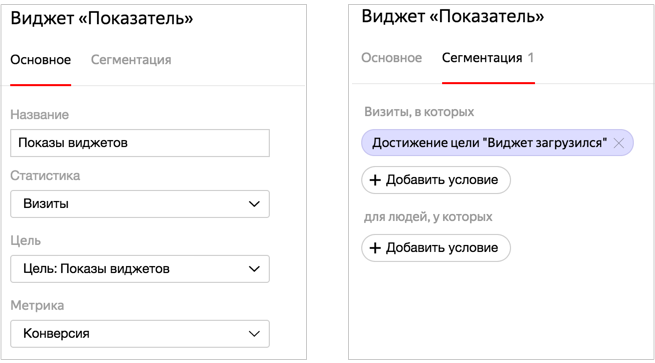Screen dimensions: 655x363
Task: Click the Статистика label
Action: tap(45, 175)
